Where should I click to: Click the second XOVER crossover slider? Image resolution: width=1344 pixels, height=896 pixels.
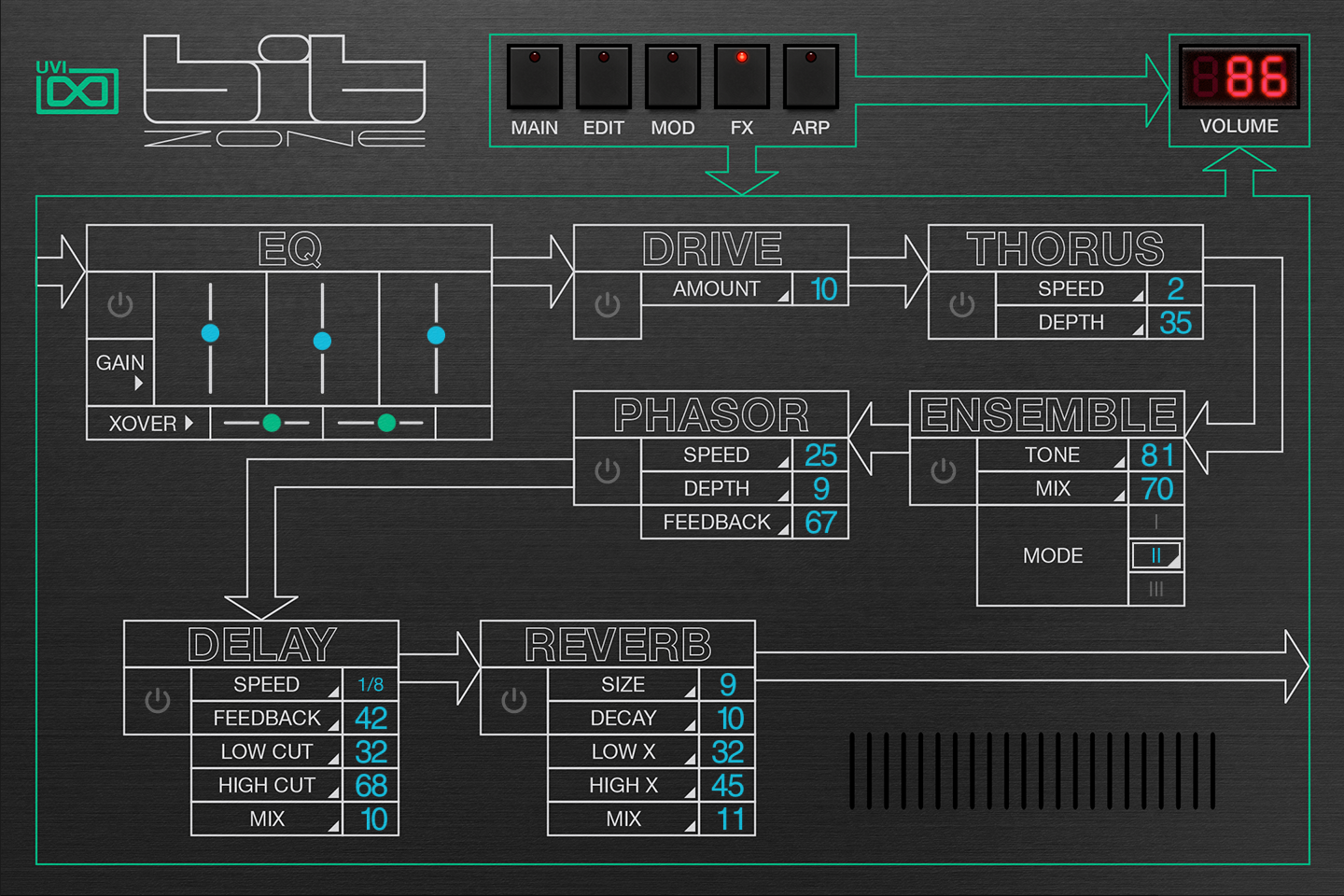click(381, 423)
